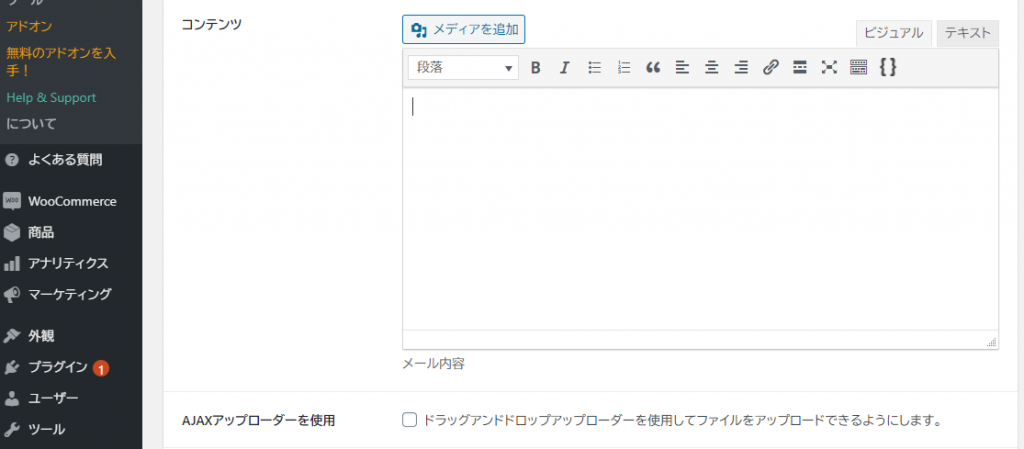
Task: Open よくある質問 menu
Action: click(x=65, y=159)
